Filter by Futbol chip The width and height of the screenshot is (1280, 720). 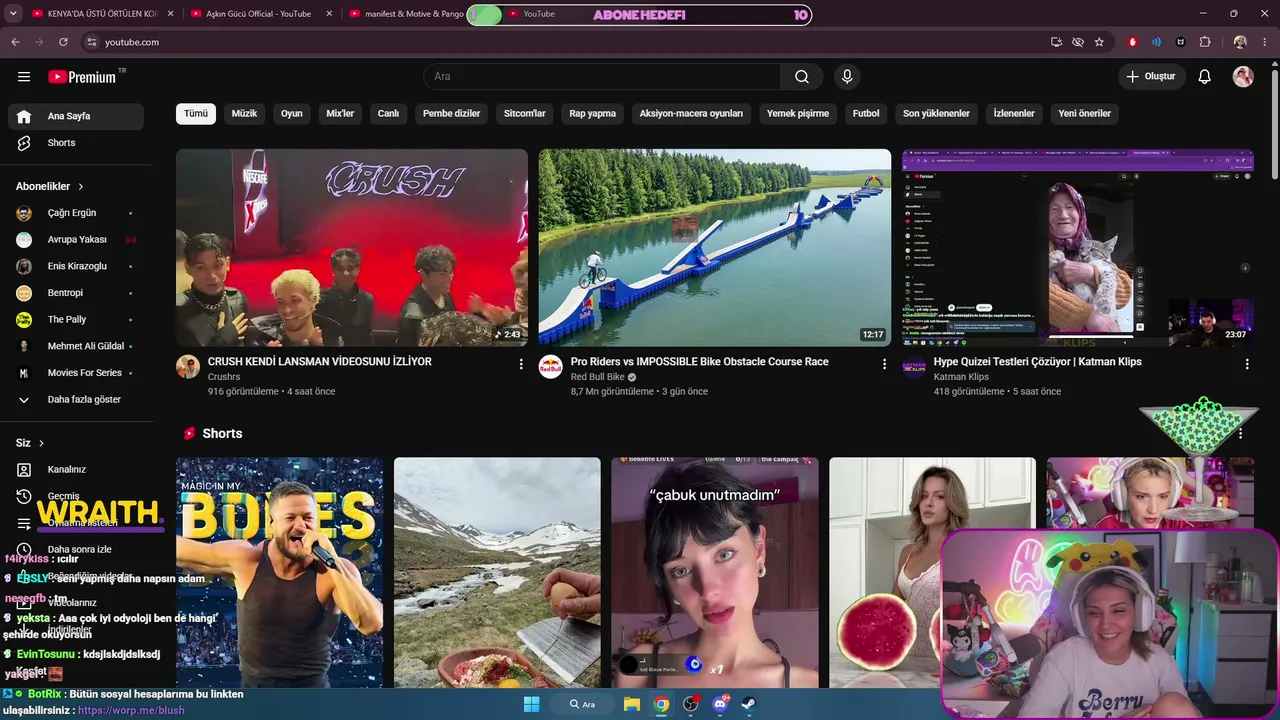coord(866,114)
